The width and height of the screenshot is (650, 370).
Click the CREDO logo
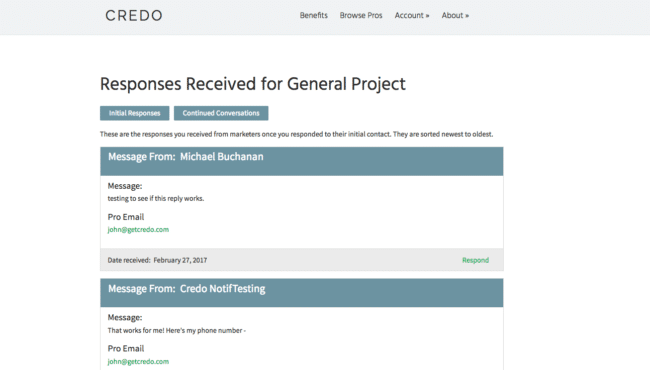(x=133, y=16)
